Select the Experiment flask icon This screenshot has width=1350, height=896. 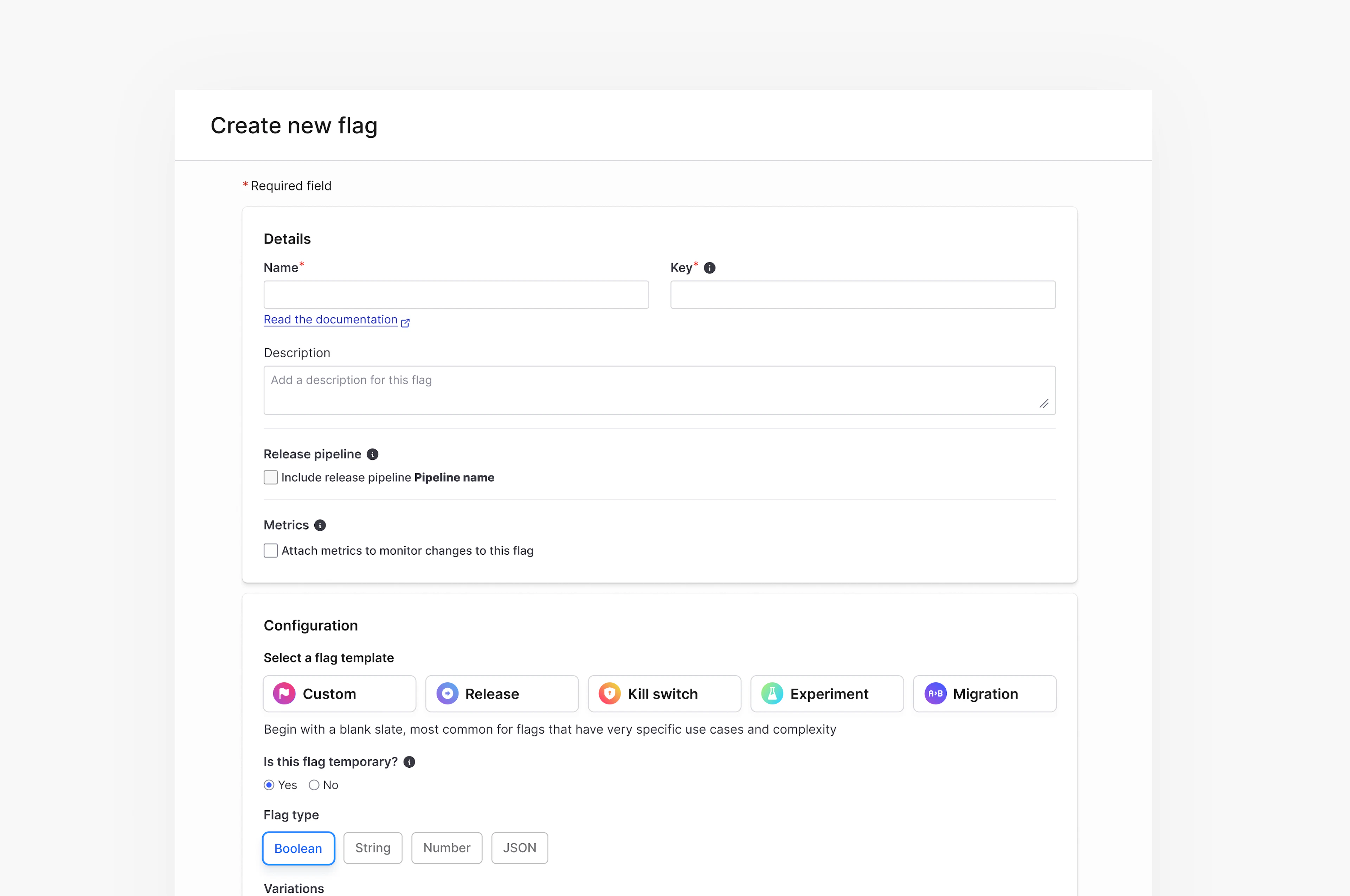coord(772,693)
